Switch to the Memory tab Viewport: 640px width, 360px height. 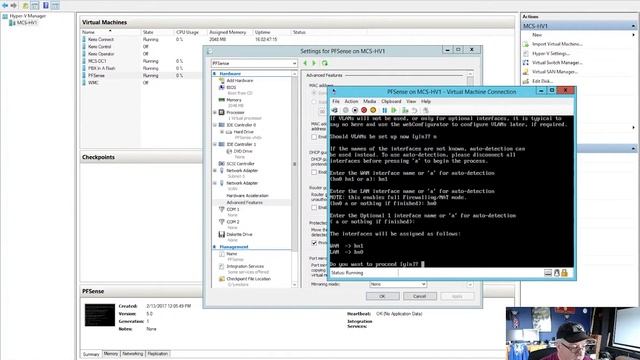click(x=111, y=354)
